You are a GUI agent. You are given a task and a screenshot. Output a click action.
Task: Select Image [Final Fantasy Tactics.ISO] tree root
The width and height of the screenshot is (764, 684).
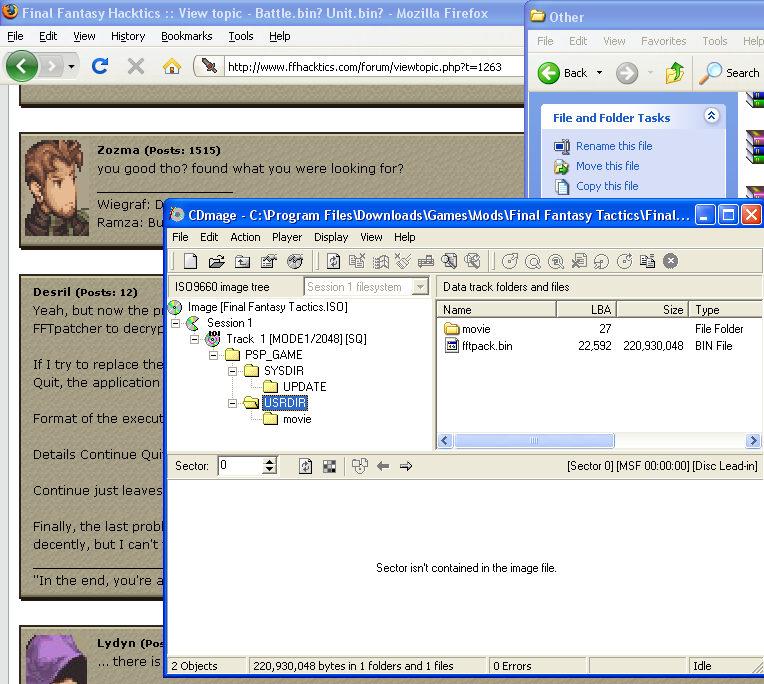267,307
